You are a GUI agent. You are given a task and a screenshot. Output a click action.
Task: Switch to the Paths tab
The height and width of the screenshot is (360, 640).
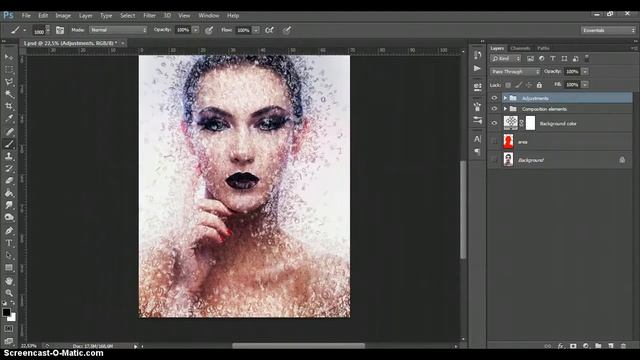point(543,48)
